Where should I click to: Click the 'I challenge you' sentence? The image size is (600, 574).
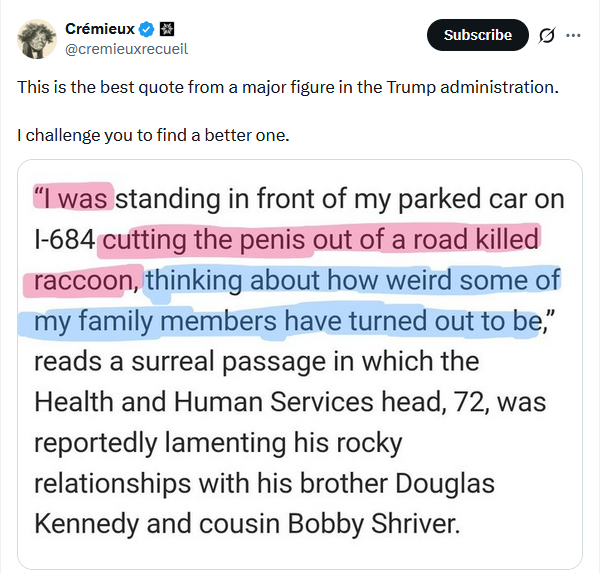click(x=153, y=135)
